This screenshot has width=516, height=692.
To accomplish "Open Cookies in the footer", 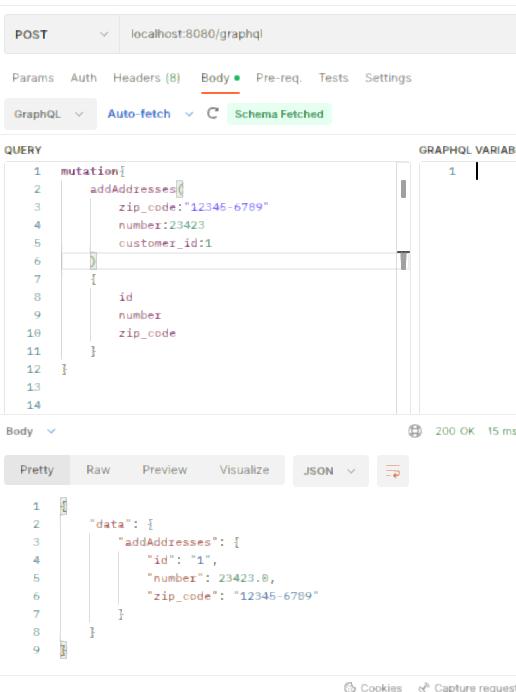I will pos(373,687).
